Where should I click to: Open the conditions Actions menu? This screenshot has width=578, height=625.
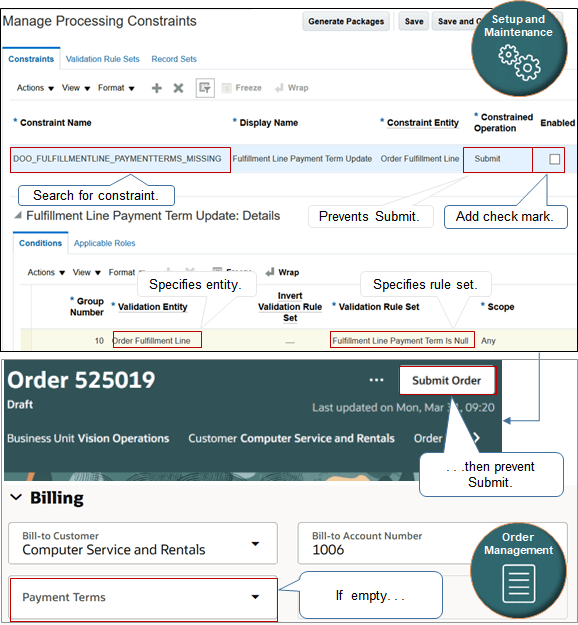pos(46,273)
